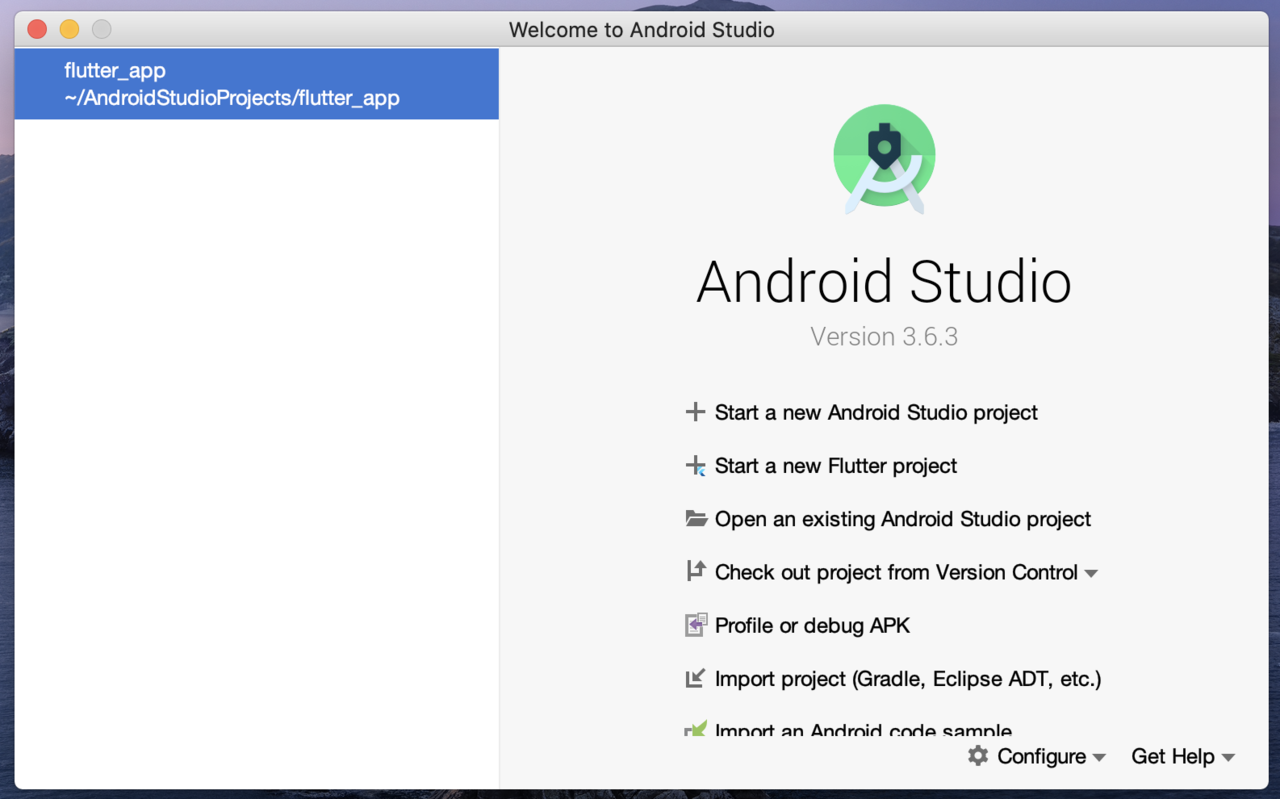Viewport: 1280px width, 799px height.
Task: Start a new Flutter project
Action: point(836,465)
